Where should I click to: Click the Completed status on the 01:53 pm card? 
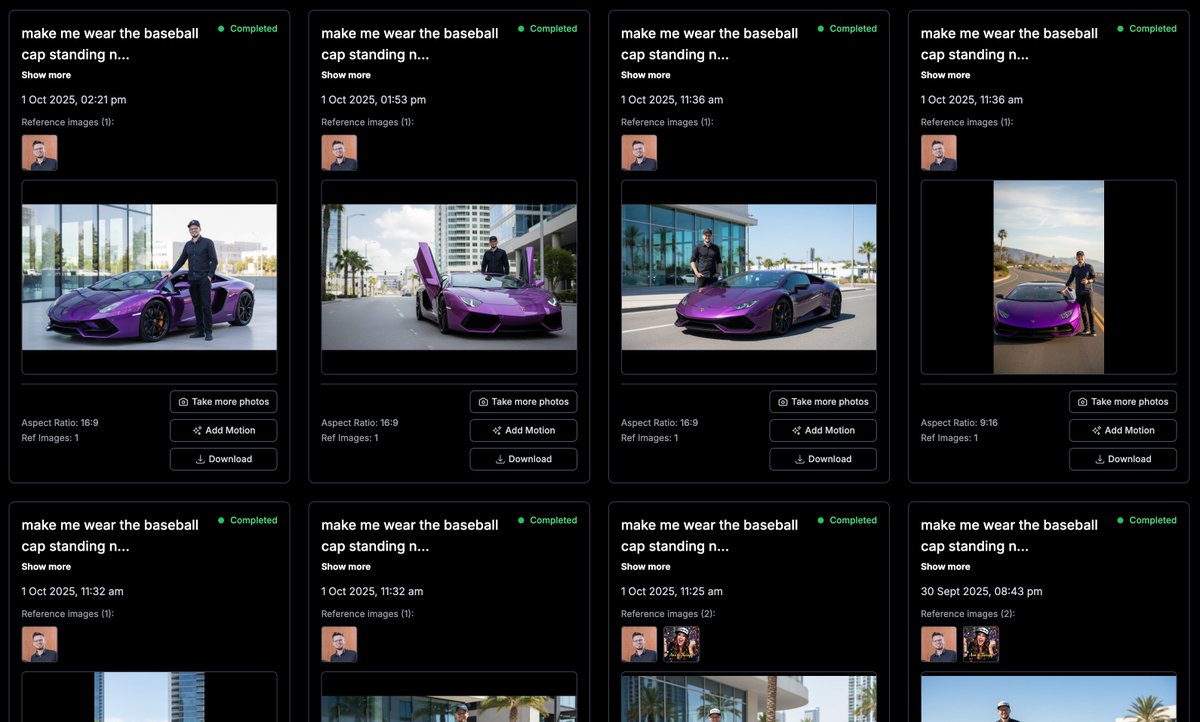click(x=547, y=29)
